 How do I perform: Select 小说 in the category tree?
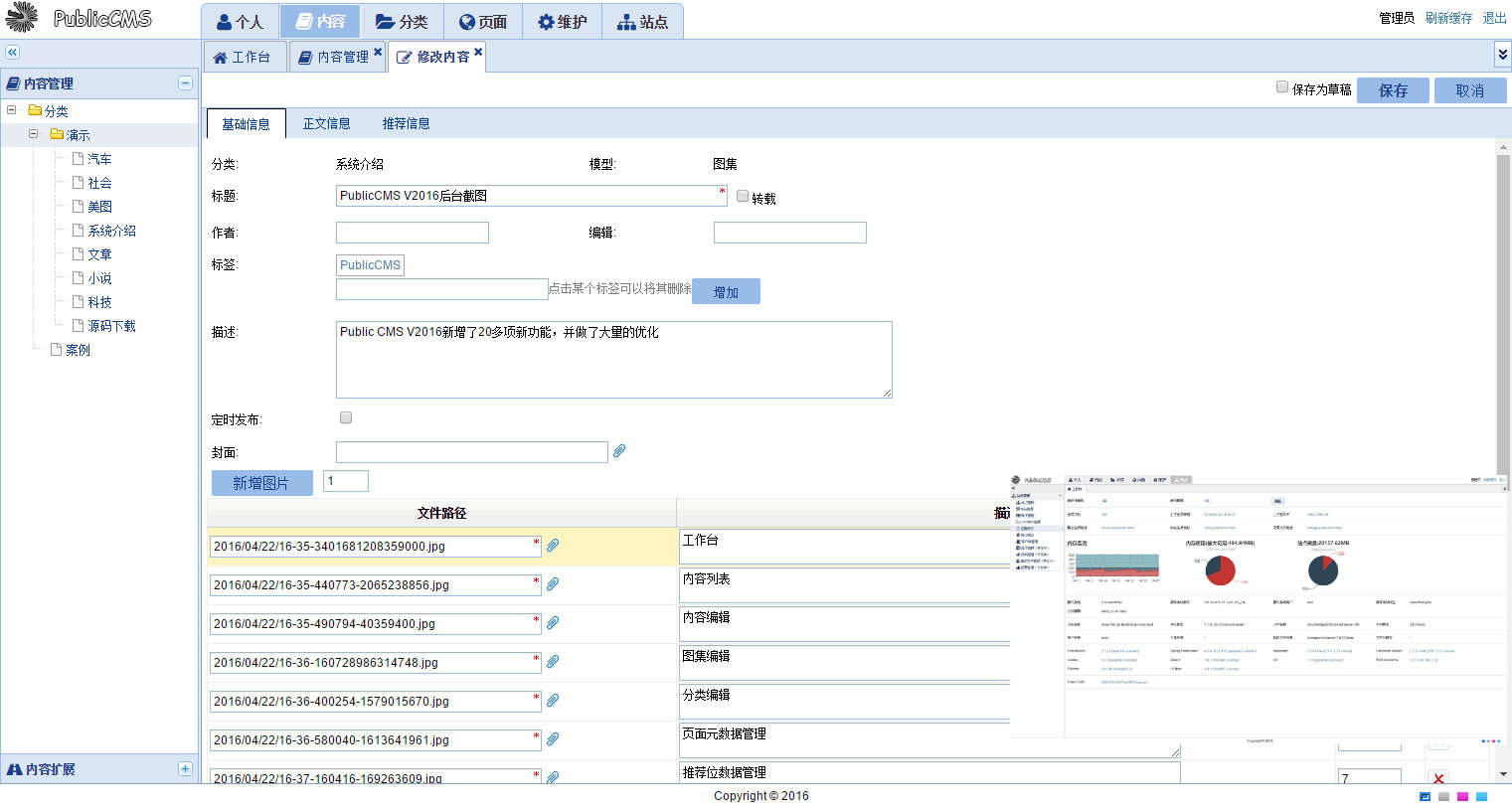(99, 277)
